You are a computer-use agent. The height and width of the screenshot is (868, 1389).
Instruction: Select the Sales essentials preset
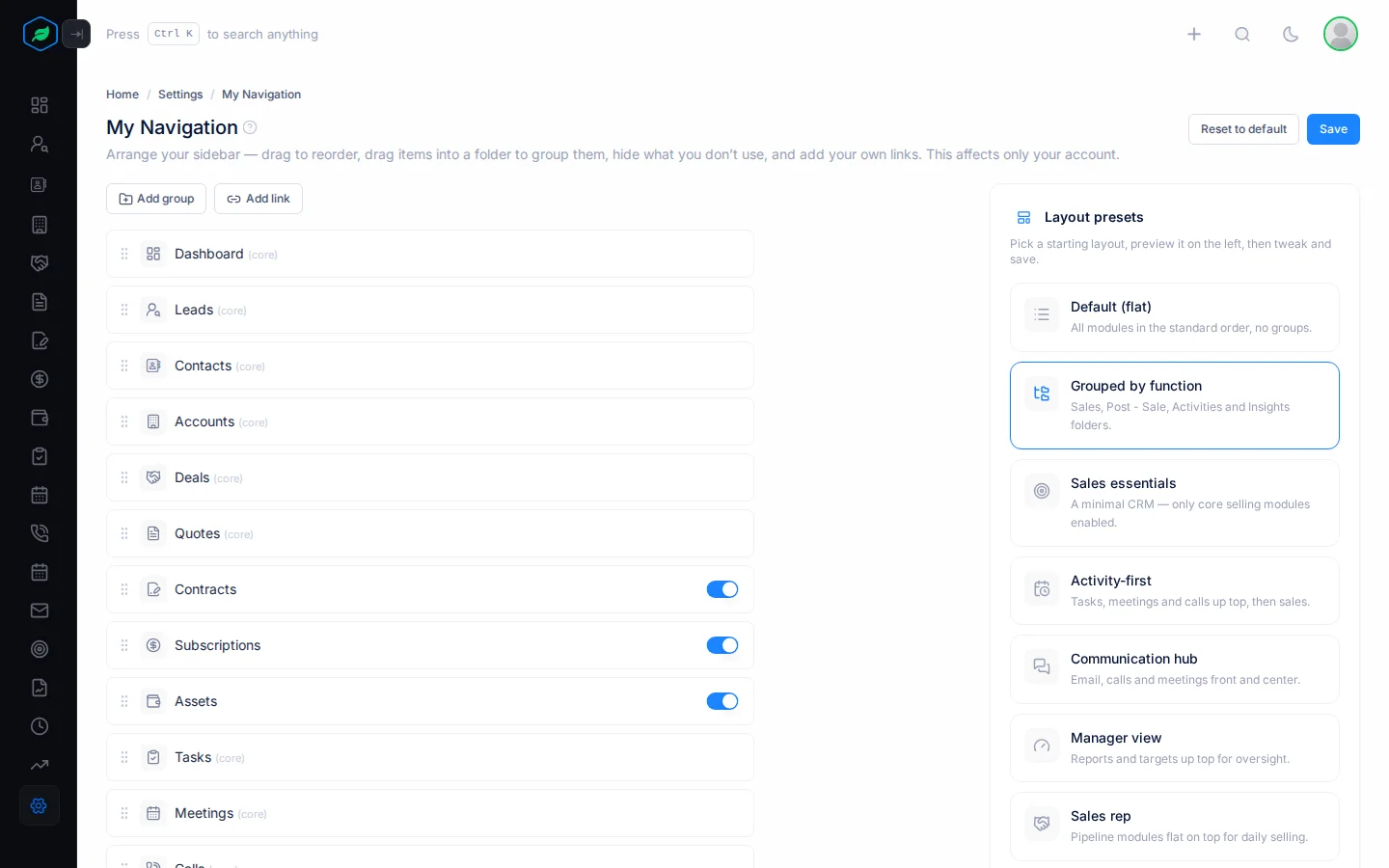click(x=1175, y=502)
